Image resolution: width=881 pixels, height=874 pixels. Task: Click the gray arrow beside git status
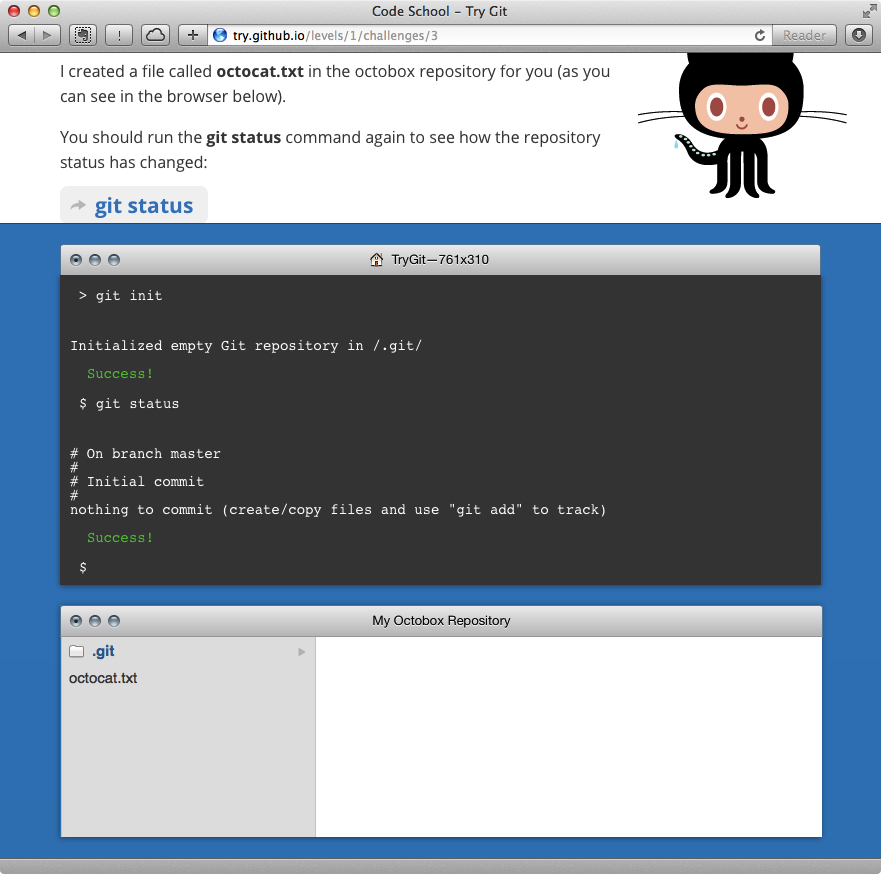click(x=78, y=206)
